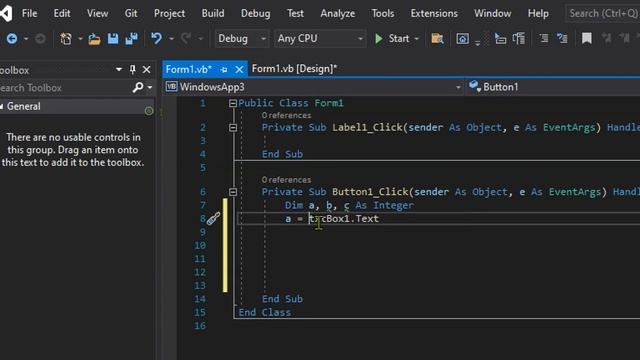
Task: Open the Window menu
Action: 492,13
